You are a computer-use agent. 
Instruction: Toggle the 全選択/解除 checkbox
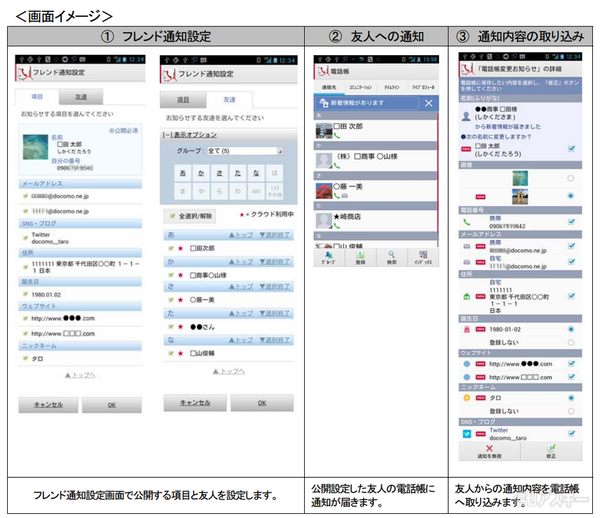click(x=173, y=216)
